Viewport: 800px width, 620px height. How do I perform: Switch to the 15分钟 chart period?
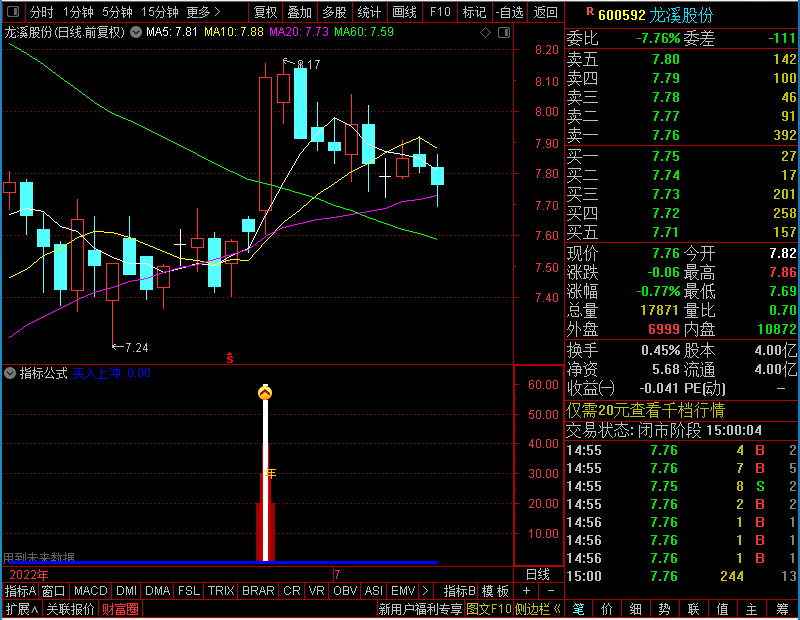click(160, 12)
